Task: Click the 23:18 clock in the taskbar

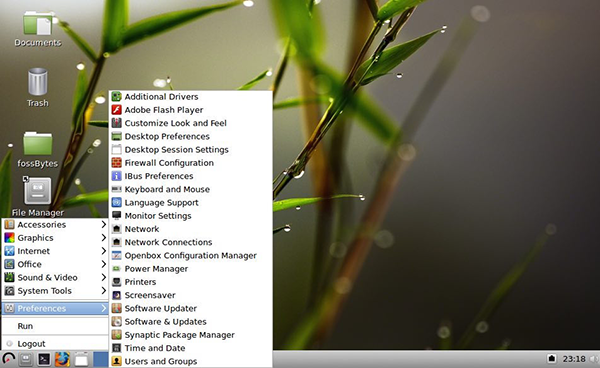Action: click(574, 359)
